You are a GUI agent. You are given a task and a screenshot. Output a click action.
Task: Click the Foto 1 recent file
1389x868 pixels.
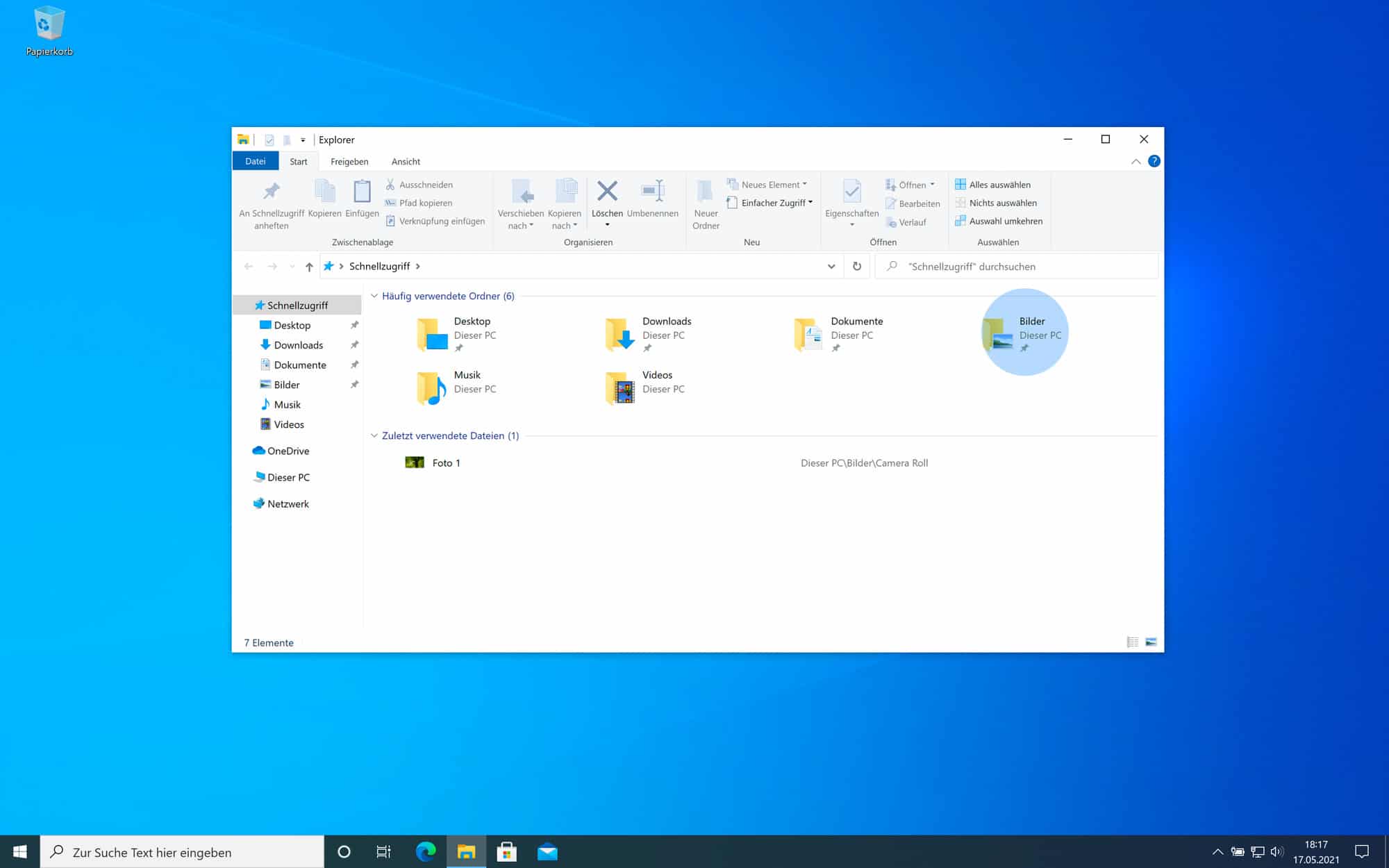433,462
